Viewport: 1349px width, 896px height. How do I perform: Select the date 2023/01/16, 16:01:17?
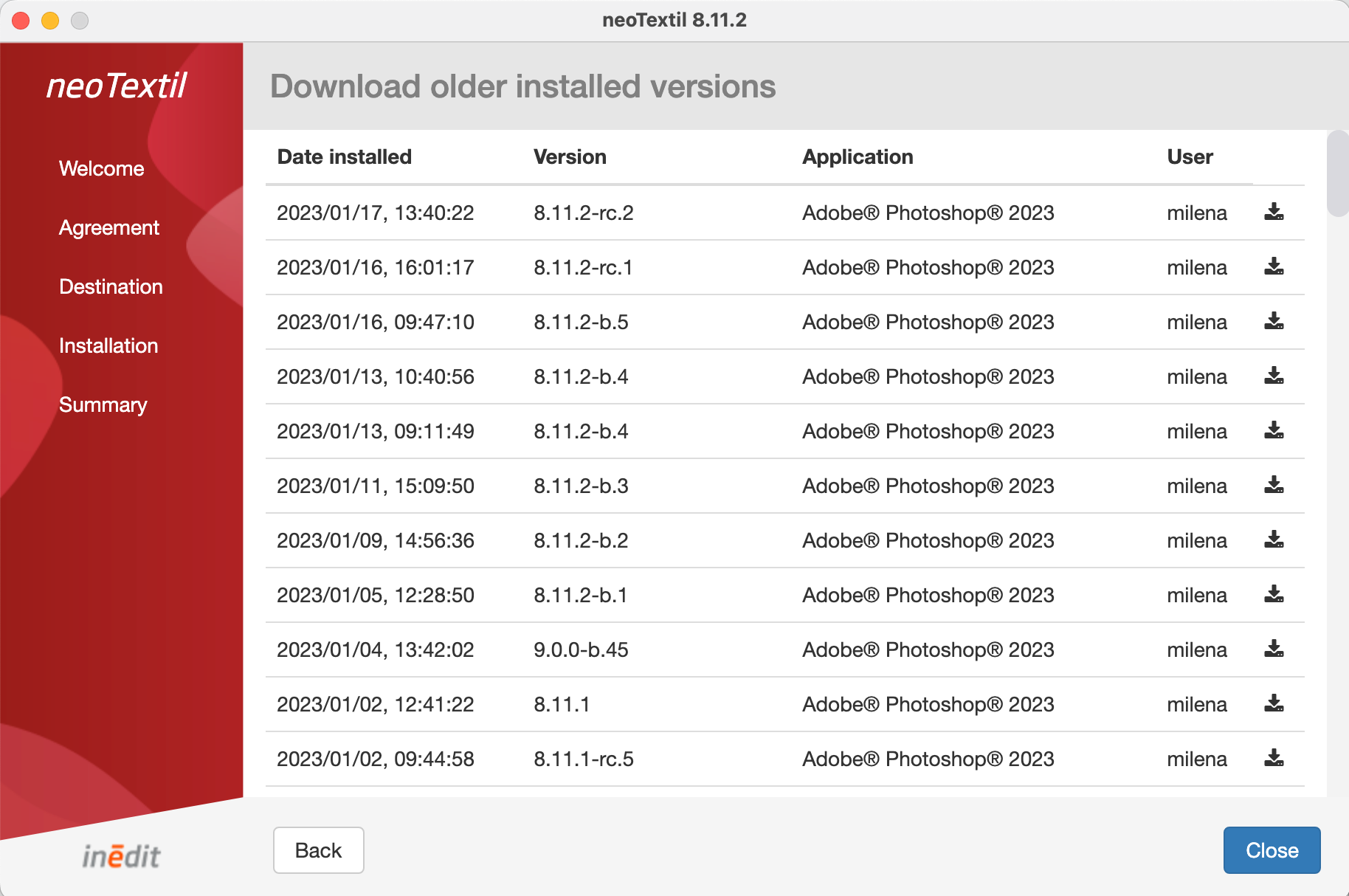pos(376,267)
